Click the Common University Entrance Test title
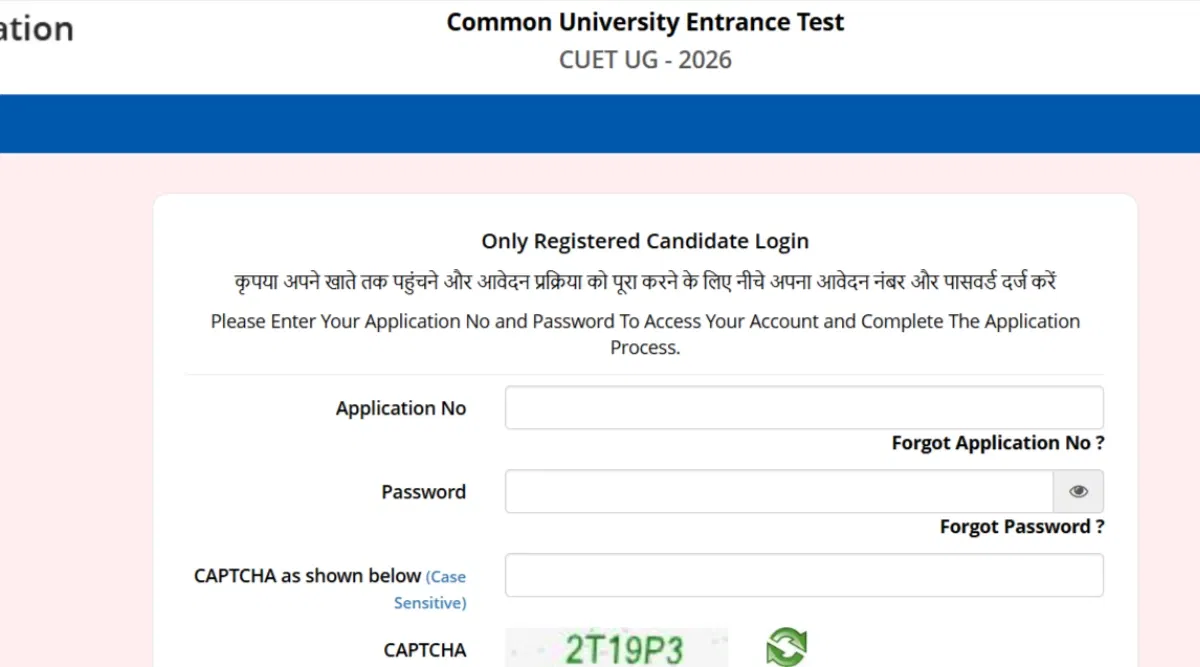 [x=645, y=22]
